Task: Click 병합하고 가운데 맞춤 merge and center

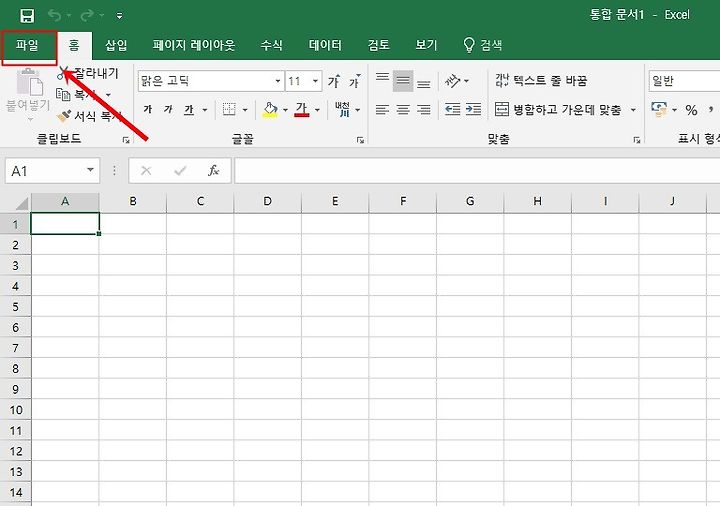Action: [559, 109]
